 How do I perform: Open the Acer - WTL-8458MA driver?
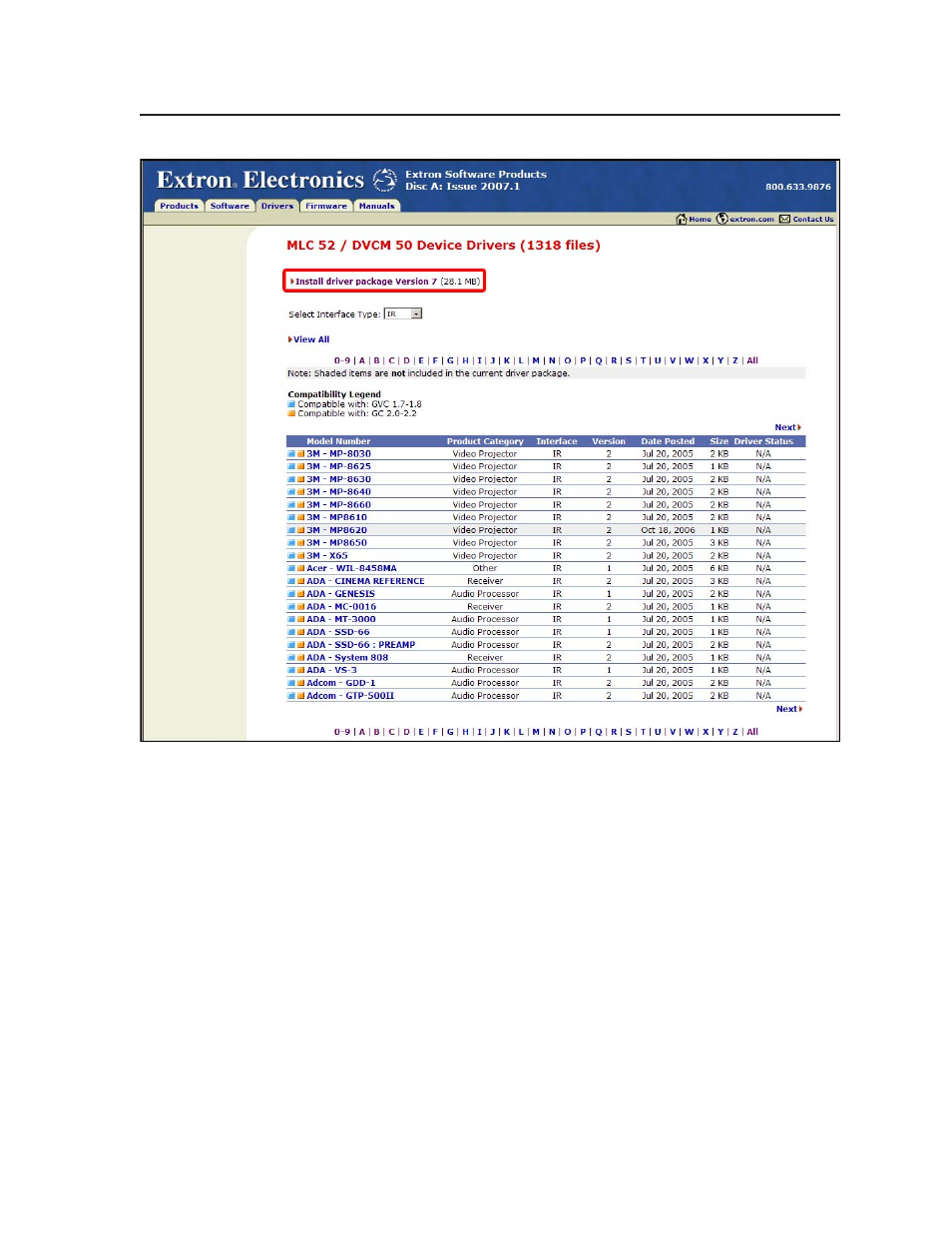tap(351, 568)
